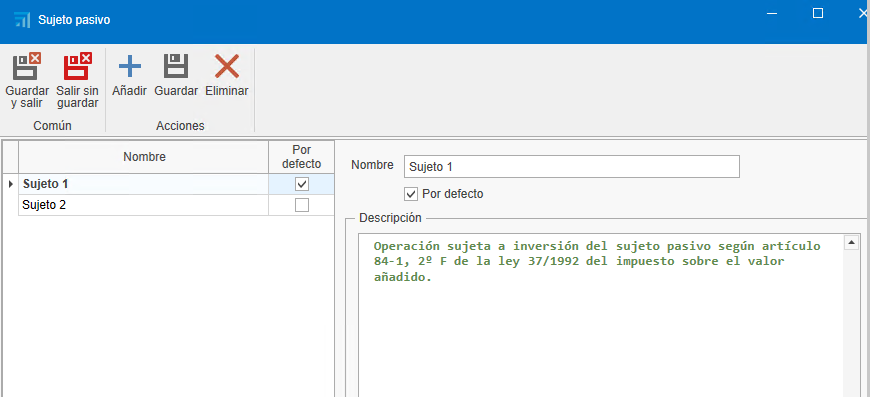This screenshot has height=397, width=870.
Task: Click the Nombre input field
Action: click(x=571, y=166)
